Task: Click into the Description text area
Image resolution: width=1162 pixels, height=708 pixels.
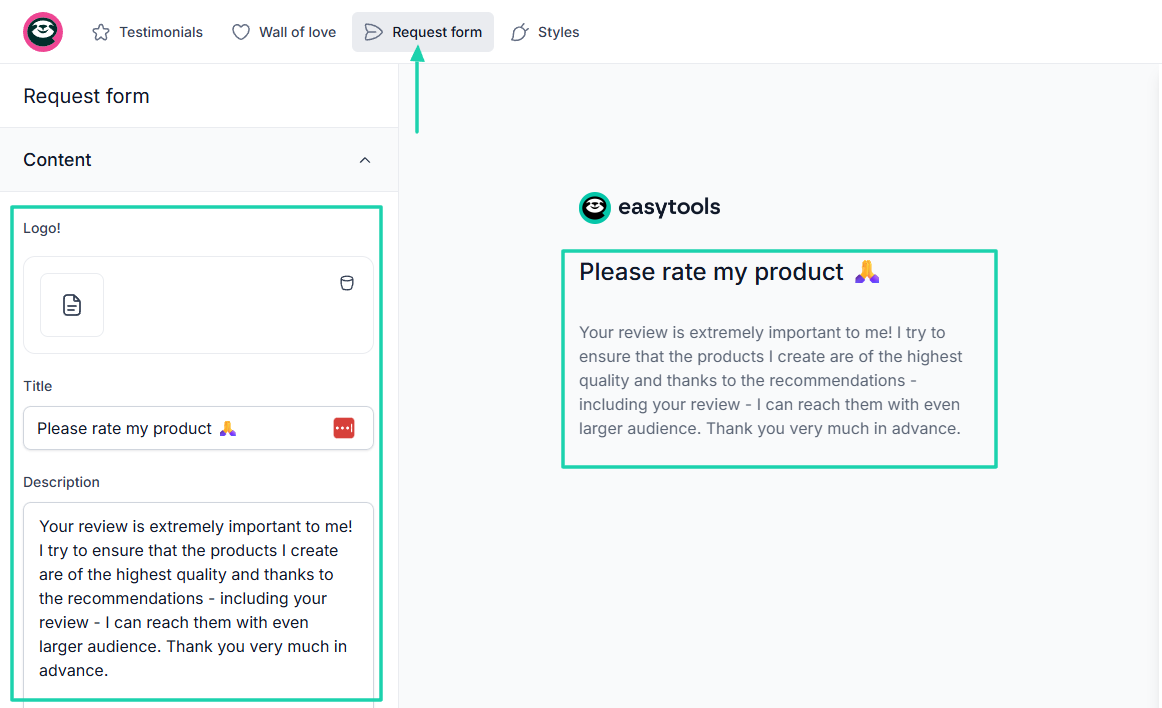Action: pyautogui.click(x=198, y=598)
